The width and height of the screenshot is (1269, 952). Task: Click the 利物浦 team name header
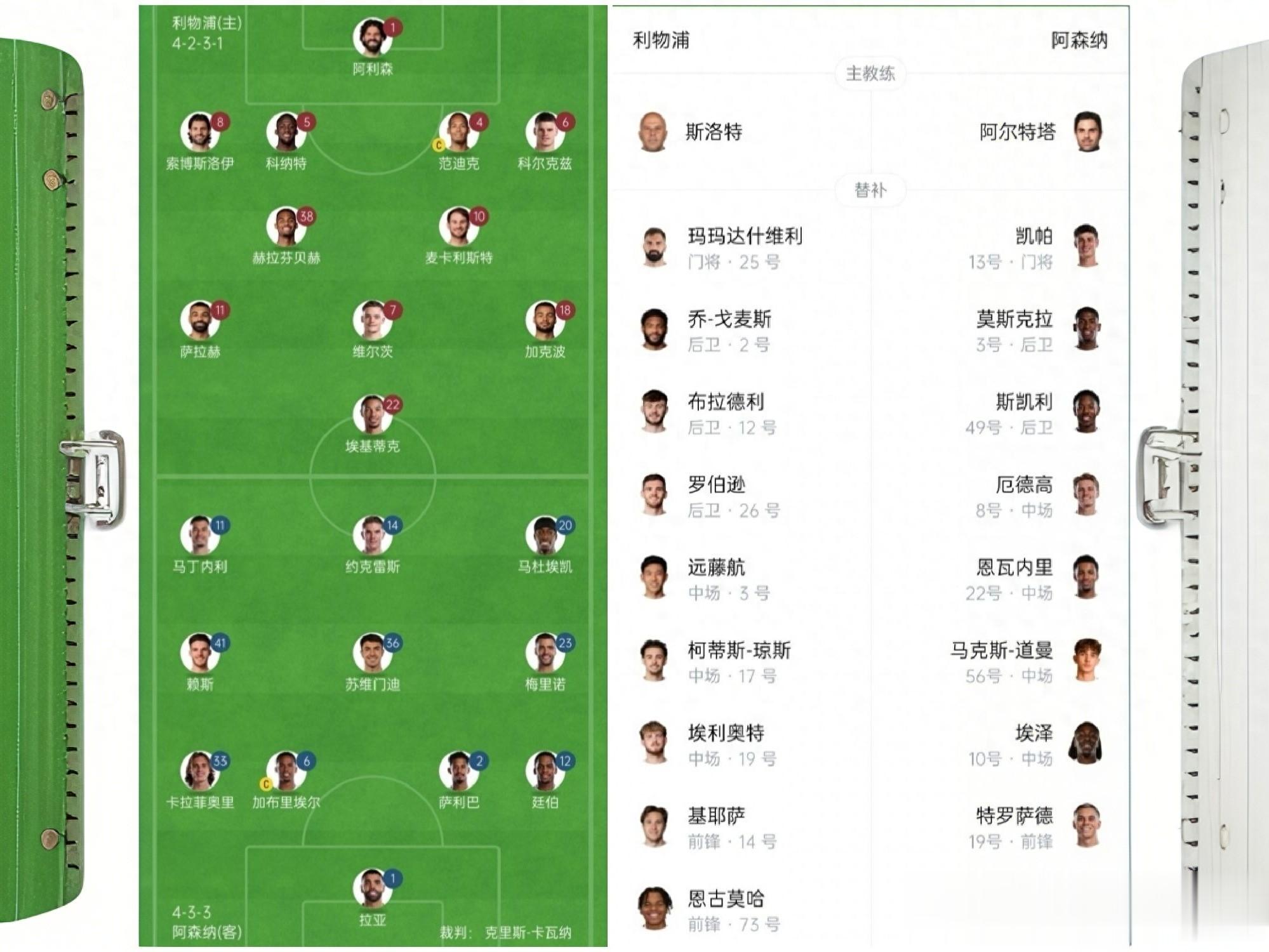pyautogui.click(x=661, y=41)
